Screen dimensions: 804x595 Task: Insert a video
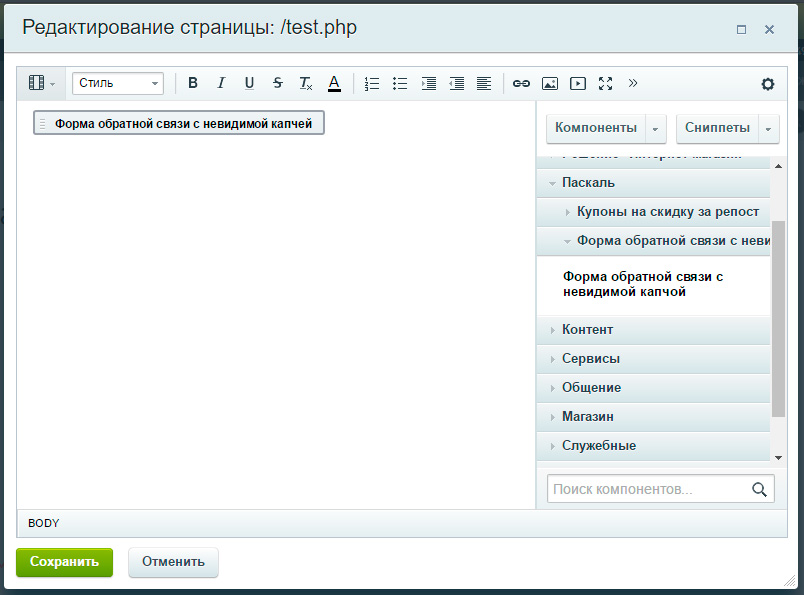pos(577,84)
